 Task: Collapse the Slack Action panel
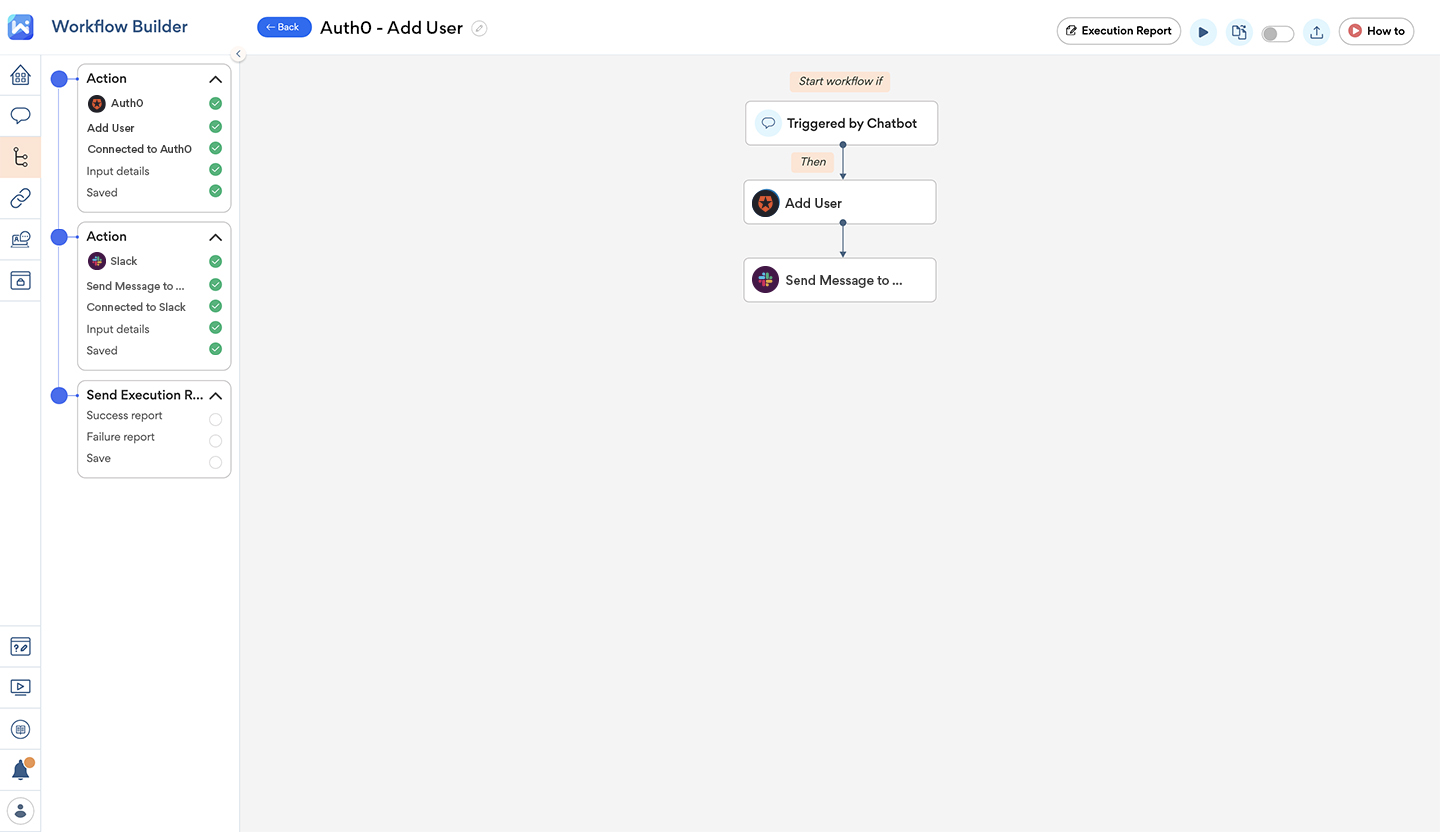(215, 237)
